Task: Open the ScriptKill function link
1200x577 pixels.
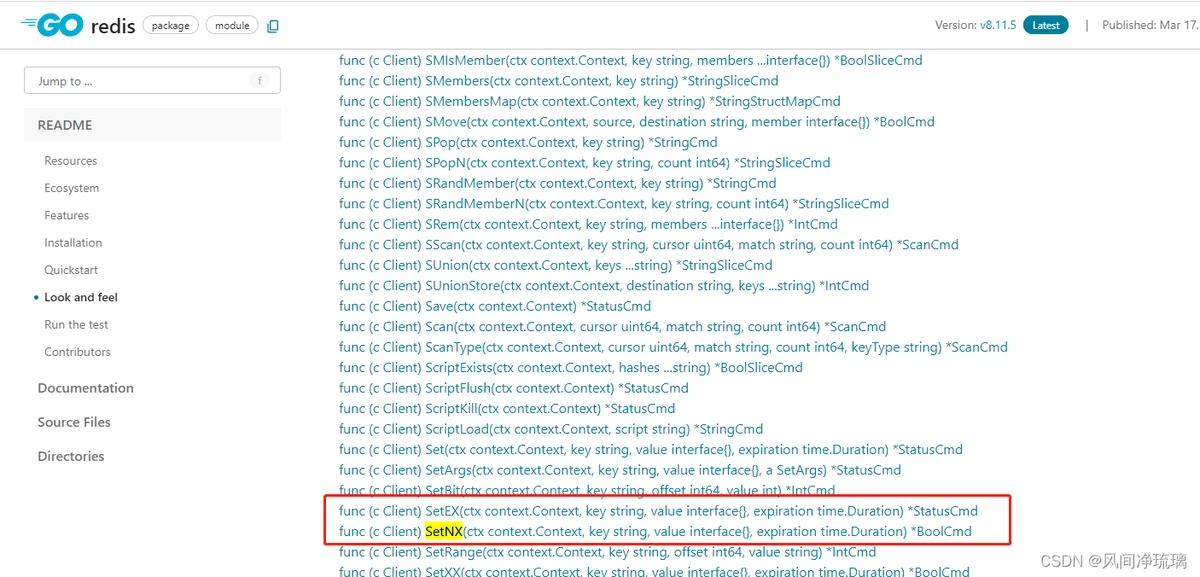Action: click(x=507, y=408)
